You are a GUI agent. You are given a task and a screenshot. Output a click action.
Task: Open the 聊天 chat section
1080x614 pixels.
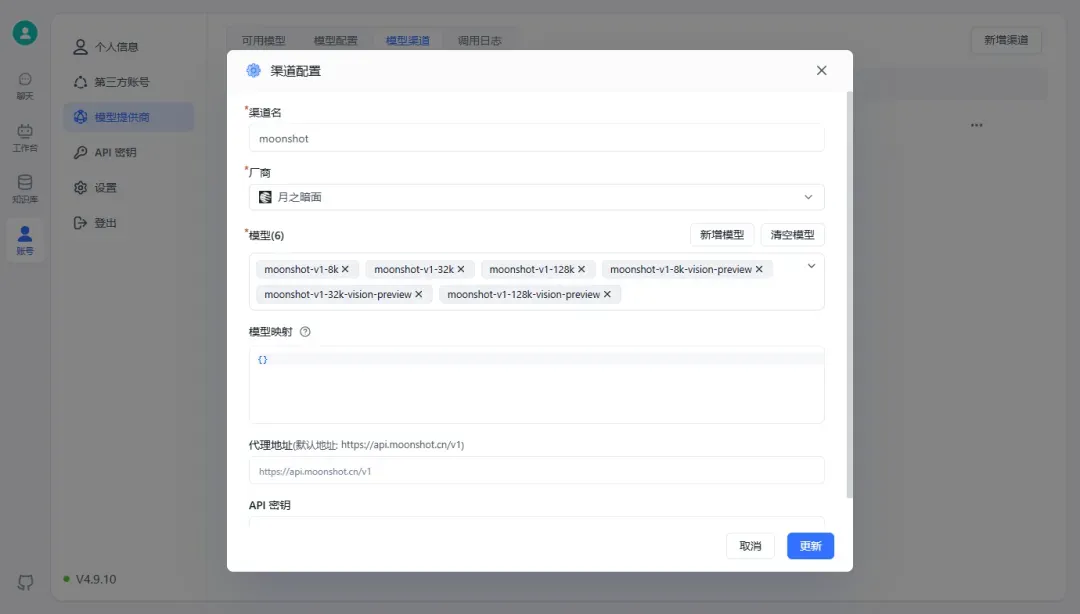coord(25,86)
